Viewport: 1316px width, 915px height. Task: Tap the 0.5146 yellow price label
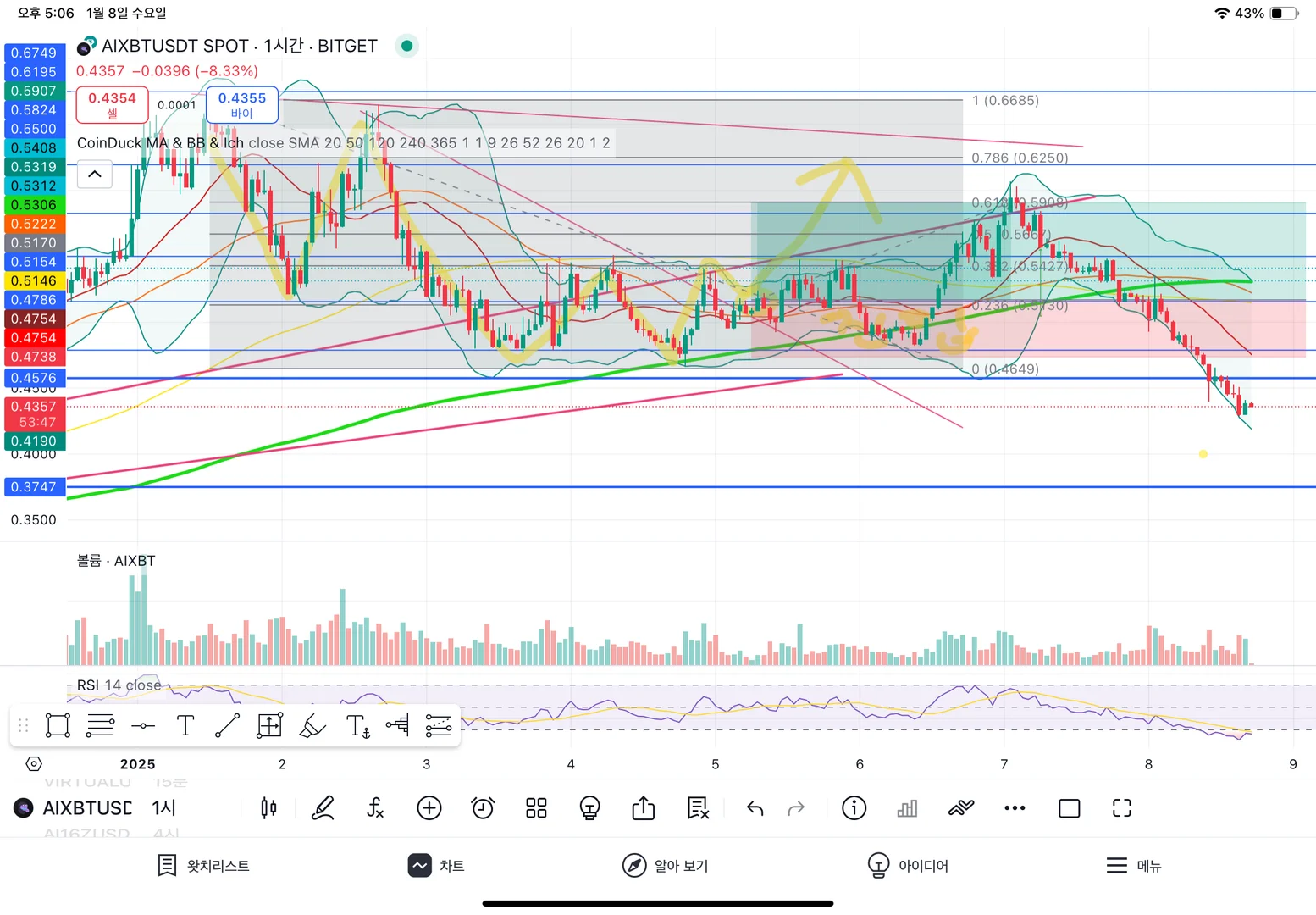[35, 280]
